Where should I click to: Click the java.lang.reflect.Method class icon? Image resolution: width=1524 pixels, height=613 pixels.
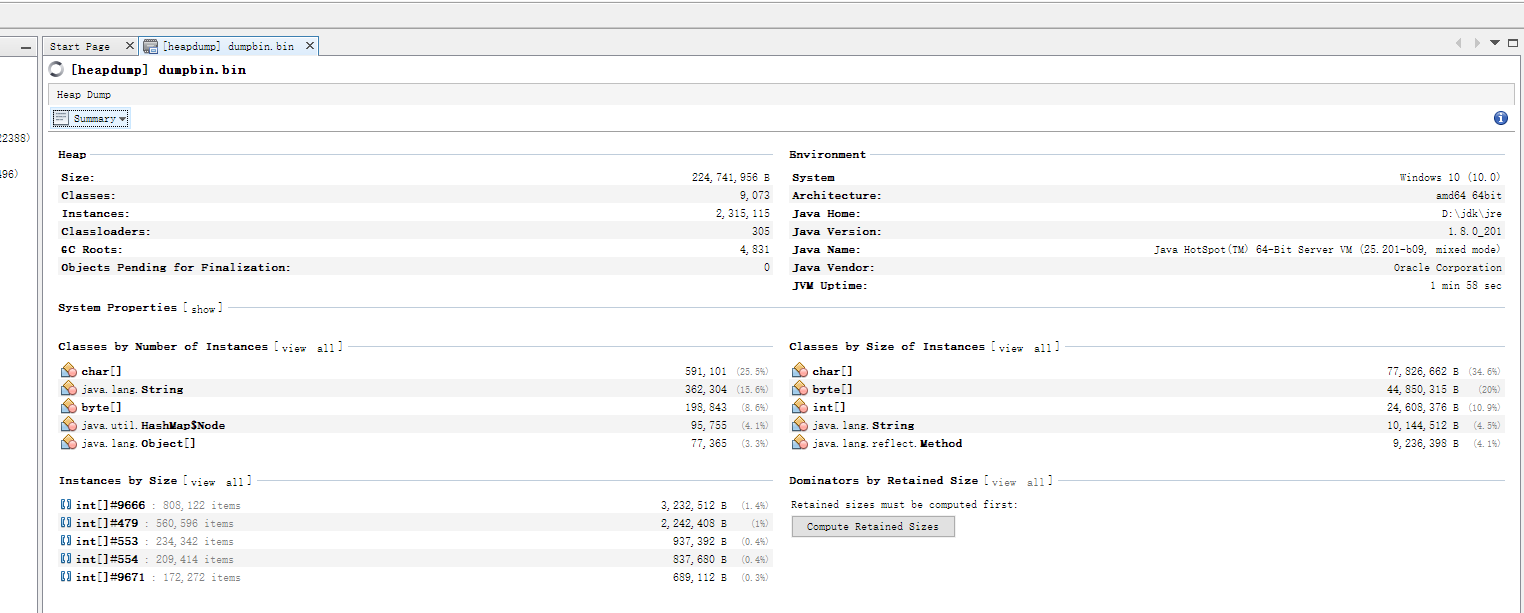(799, 443)
